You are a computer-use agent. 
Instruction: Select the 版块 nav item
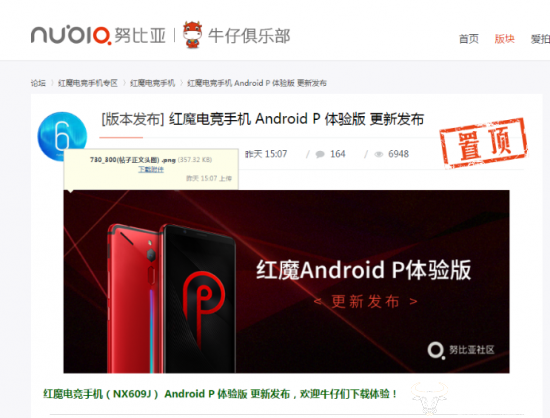504,39
